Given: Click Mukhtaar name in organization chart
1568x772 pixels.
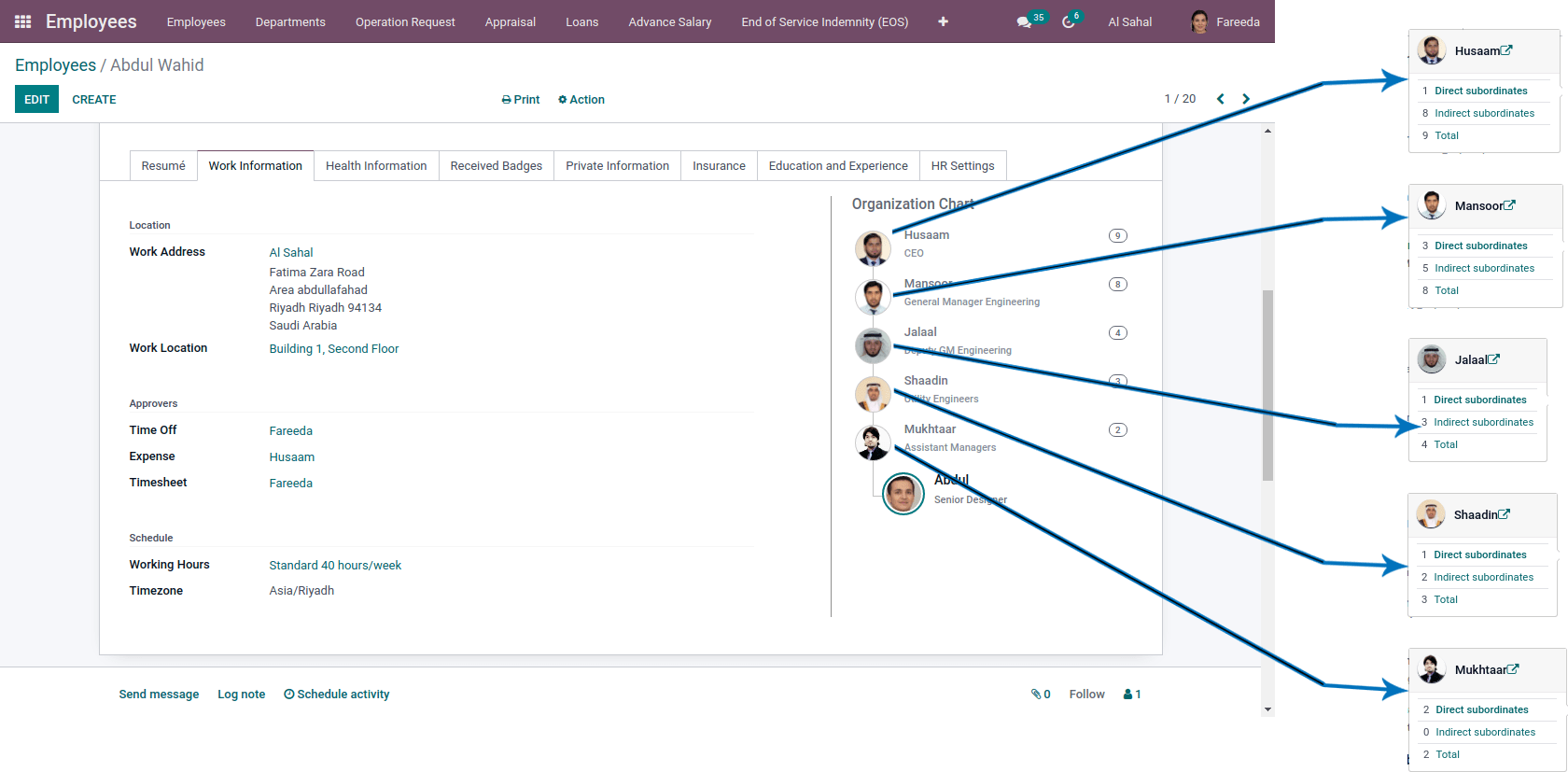Looking at the screenshot, I should (x=930, y=429).
